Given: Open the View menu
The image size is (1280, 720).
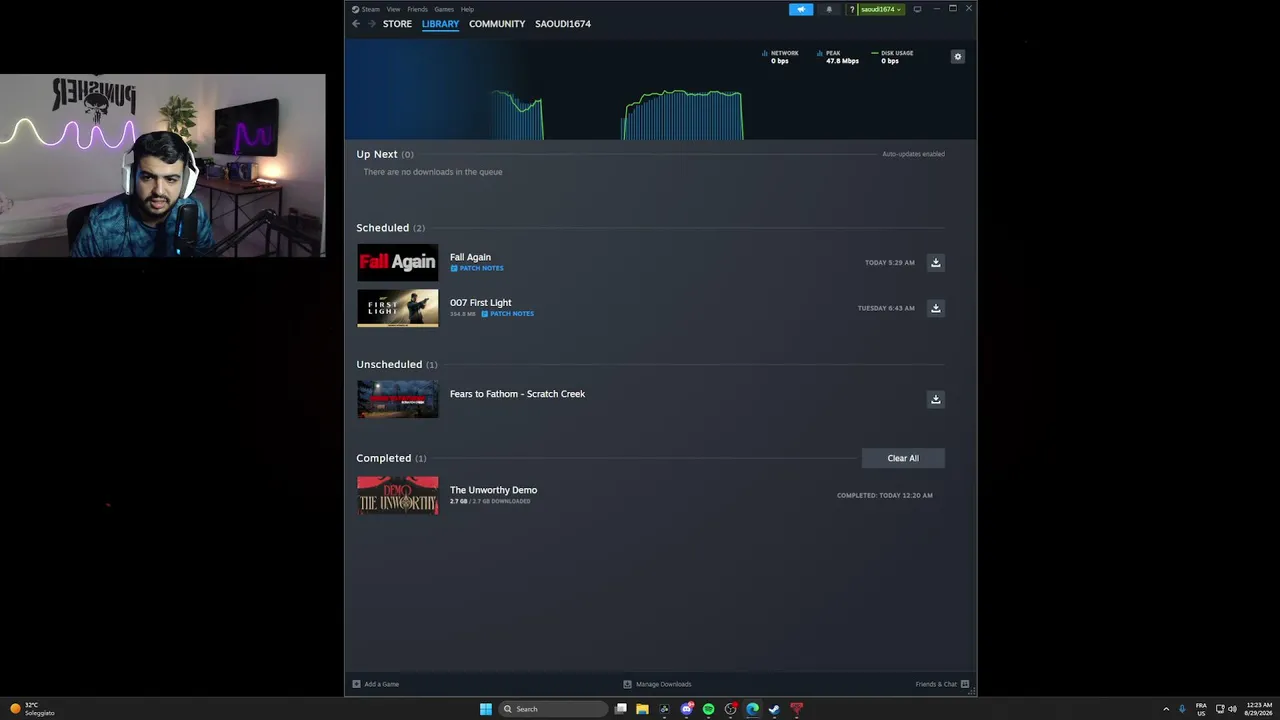Looking at the screenshot, I should (393, 9).
